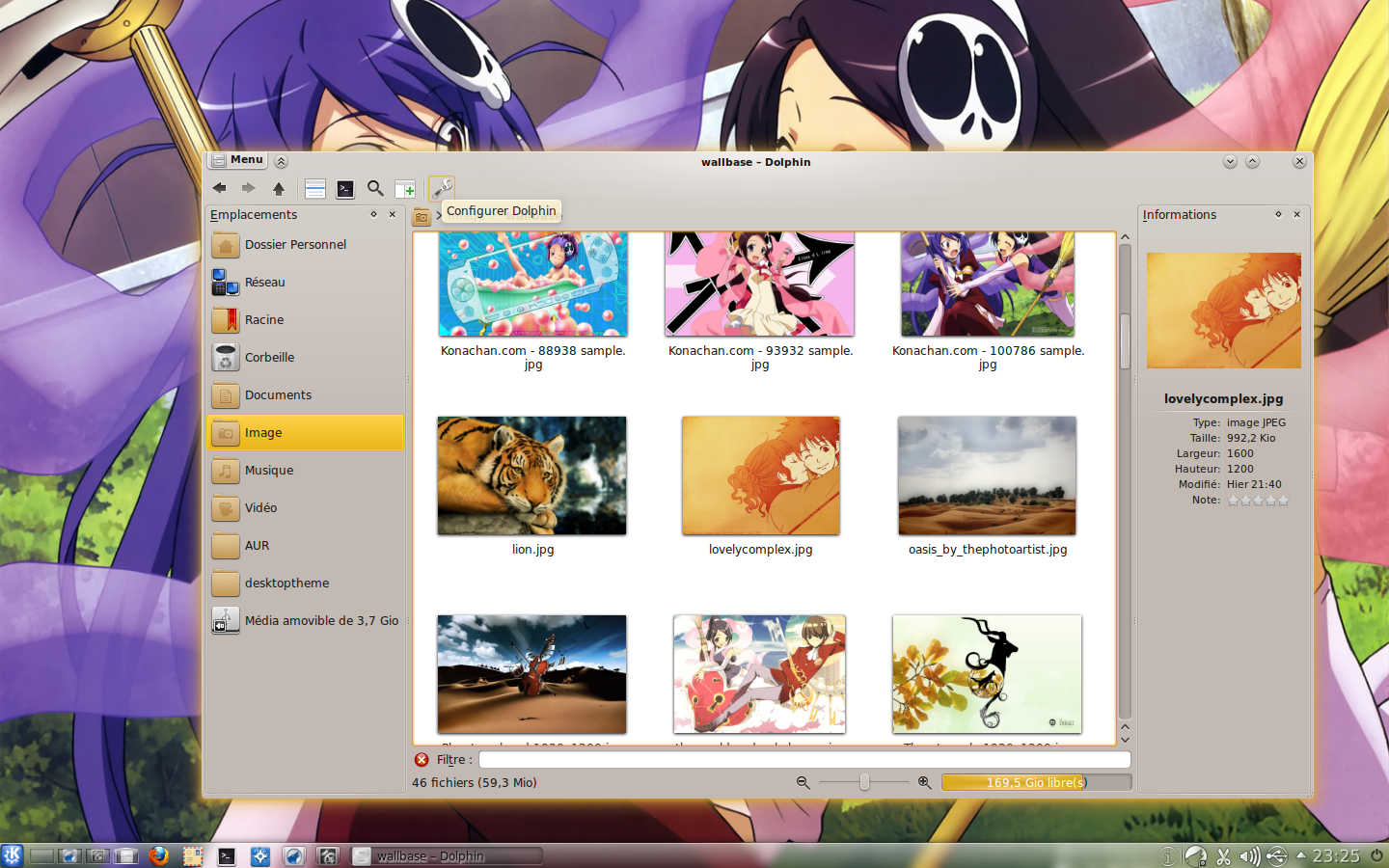Viewport: 1389px width, 868px height.
Task: Open Corbeille trash location
Action: click(x=305, y=357)
